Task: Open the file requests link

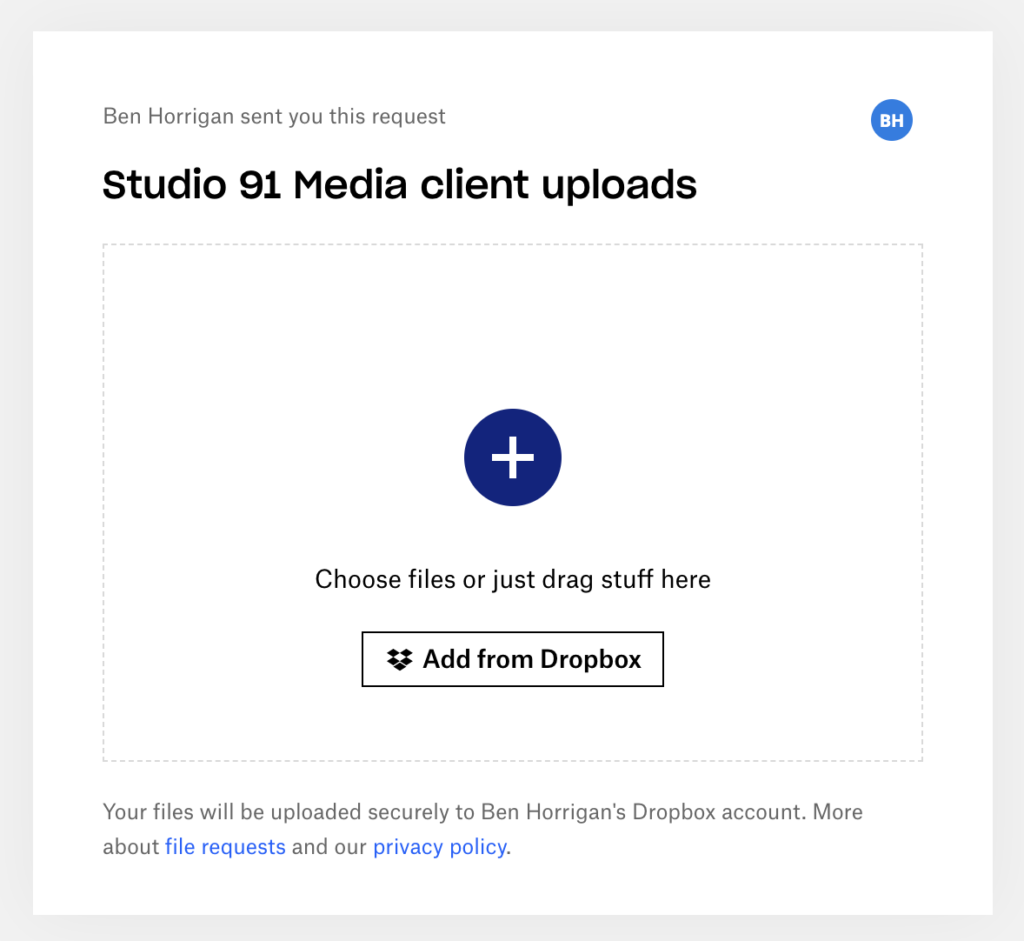Action: [x=225, y=846]
